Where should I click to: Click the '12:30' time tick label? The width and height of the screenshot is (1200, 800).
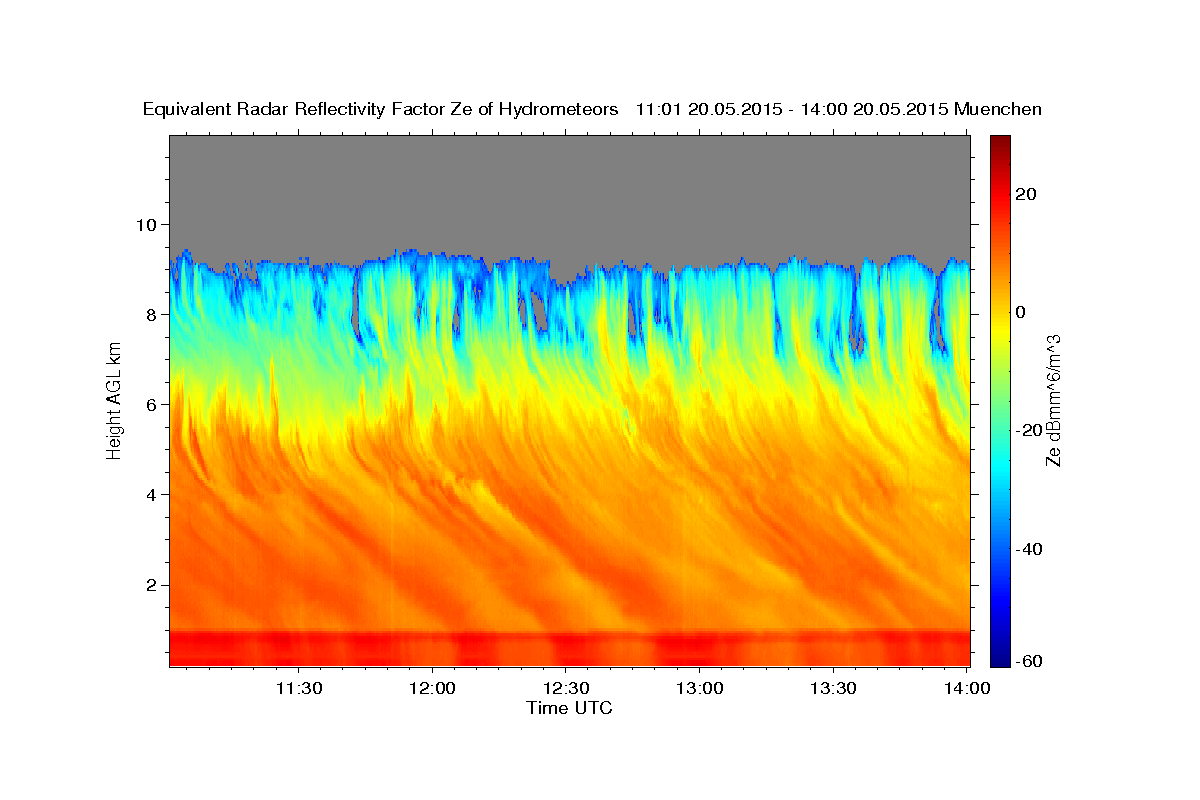(566, 688)
